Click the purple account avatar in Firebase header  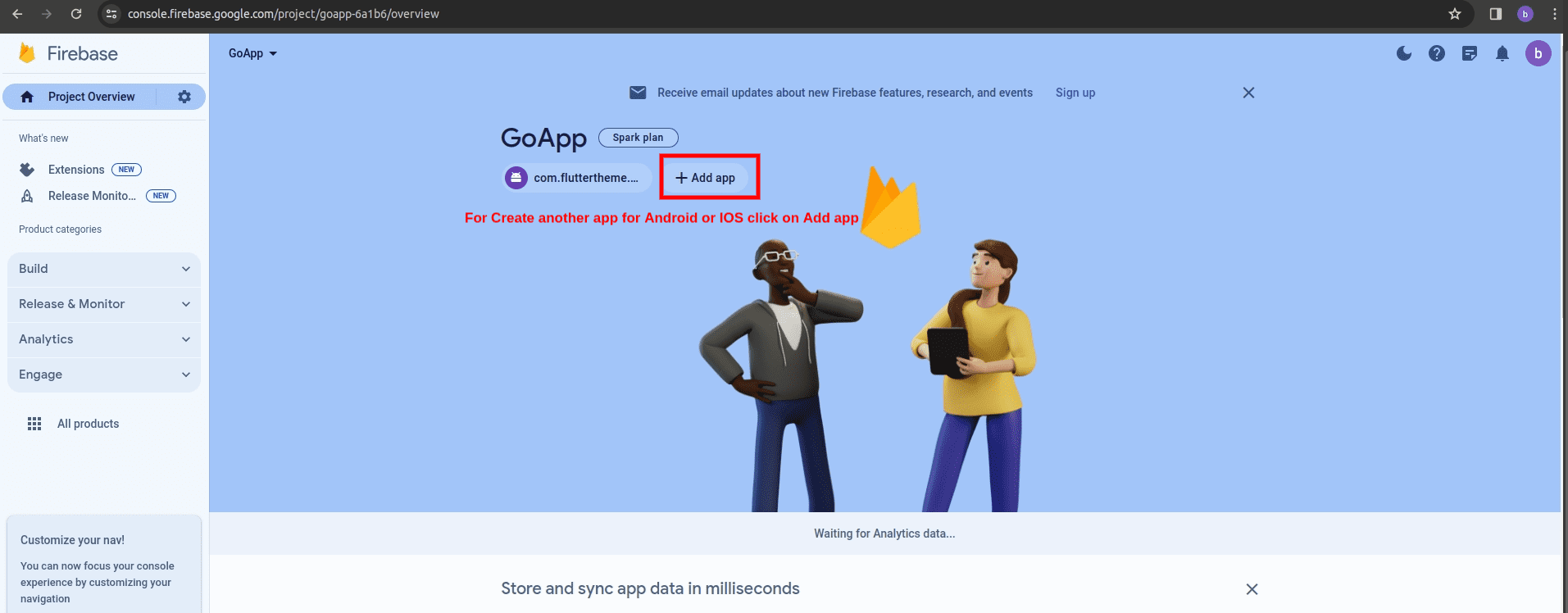pyautogui.click(x=1538, y=53)
